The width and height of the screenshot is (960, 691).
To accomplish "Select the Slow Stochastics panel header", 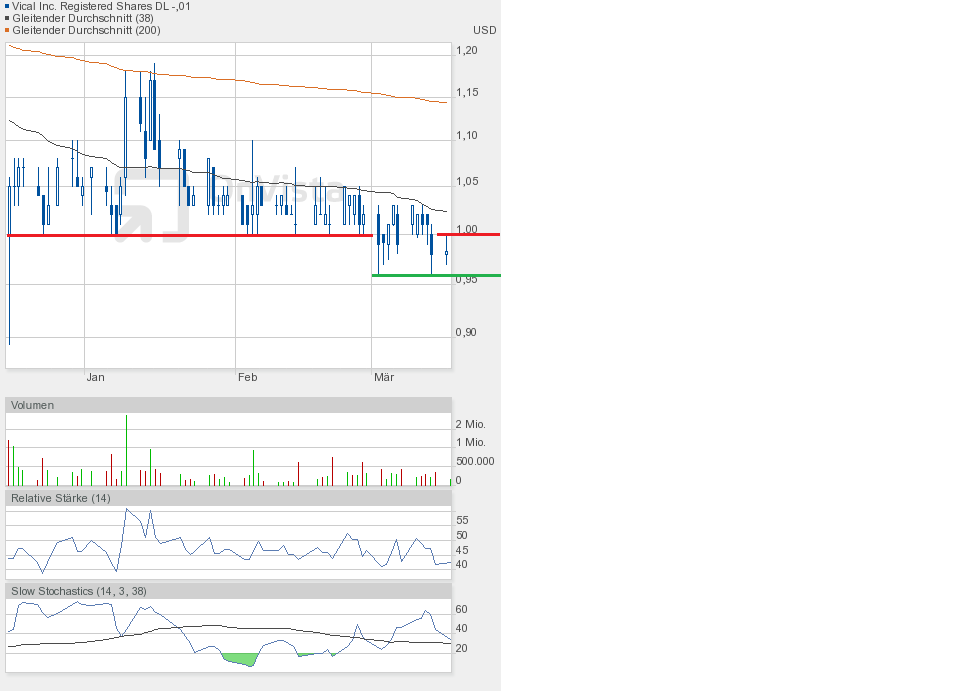I will (x=79, y=591).
